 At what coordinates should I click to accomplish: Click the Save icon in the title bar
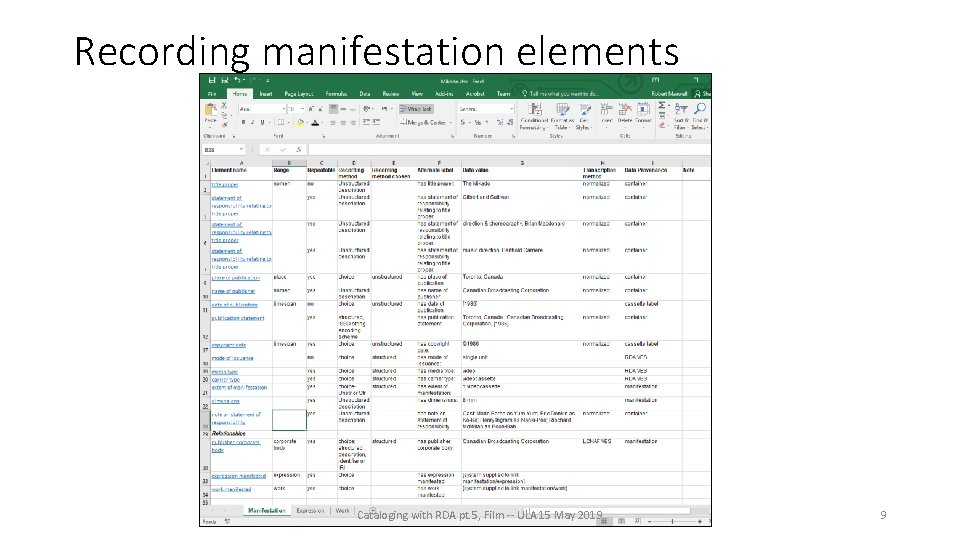pos(212,80)
